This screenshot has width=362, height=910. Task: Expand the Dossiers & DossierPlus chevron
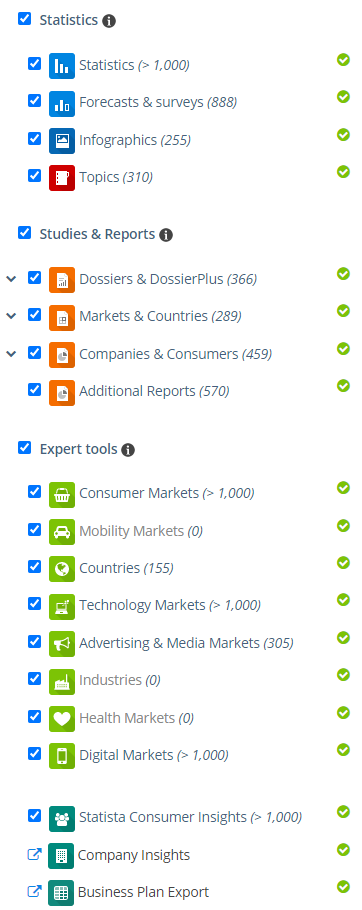[x=11, y=279]
